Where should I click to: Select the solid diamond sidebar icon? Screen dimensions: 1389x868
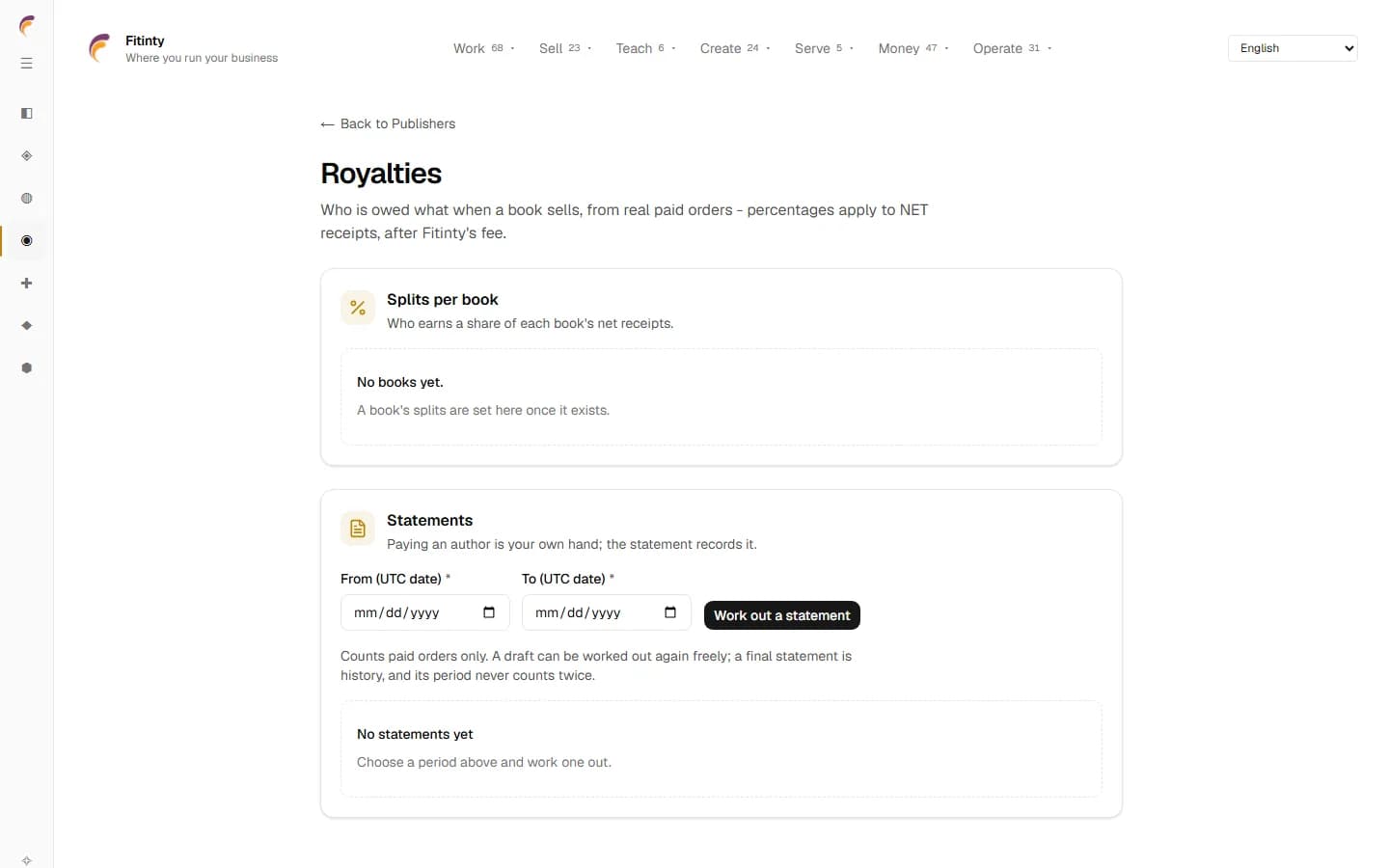27,326
